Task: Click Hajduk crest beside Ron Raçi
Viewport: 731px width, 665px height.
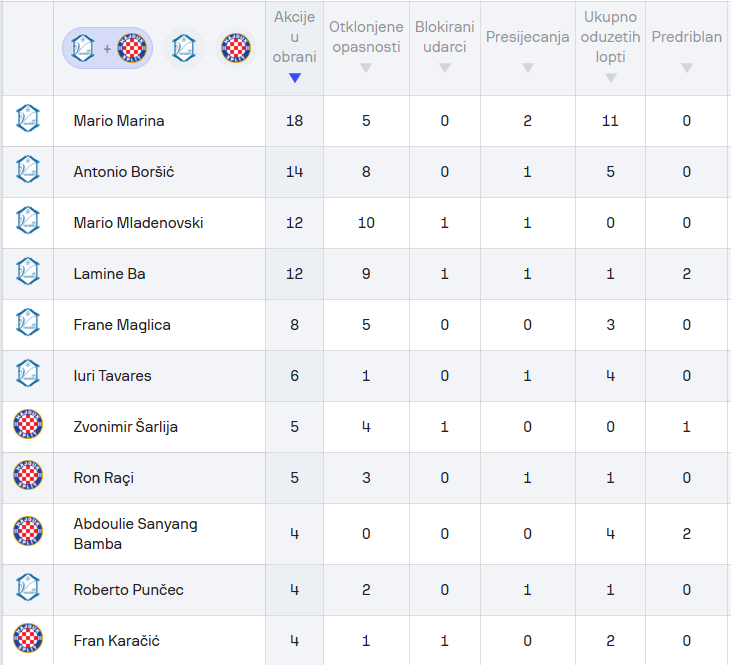Action: (28, 475)
